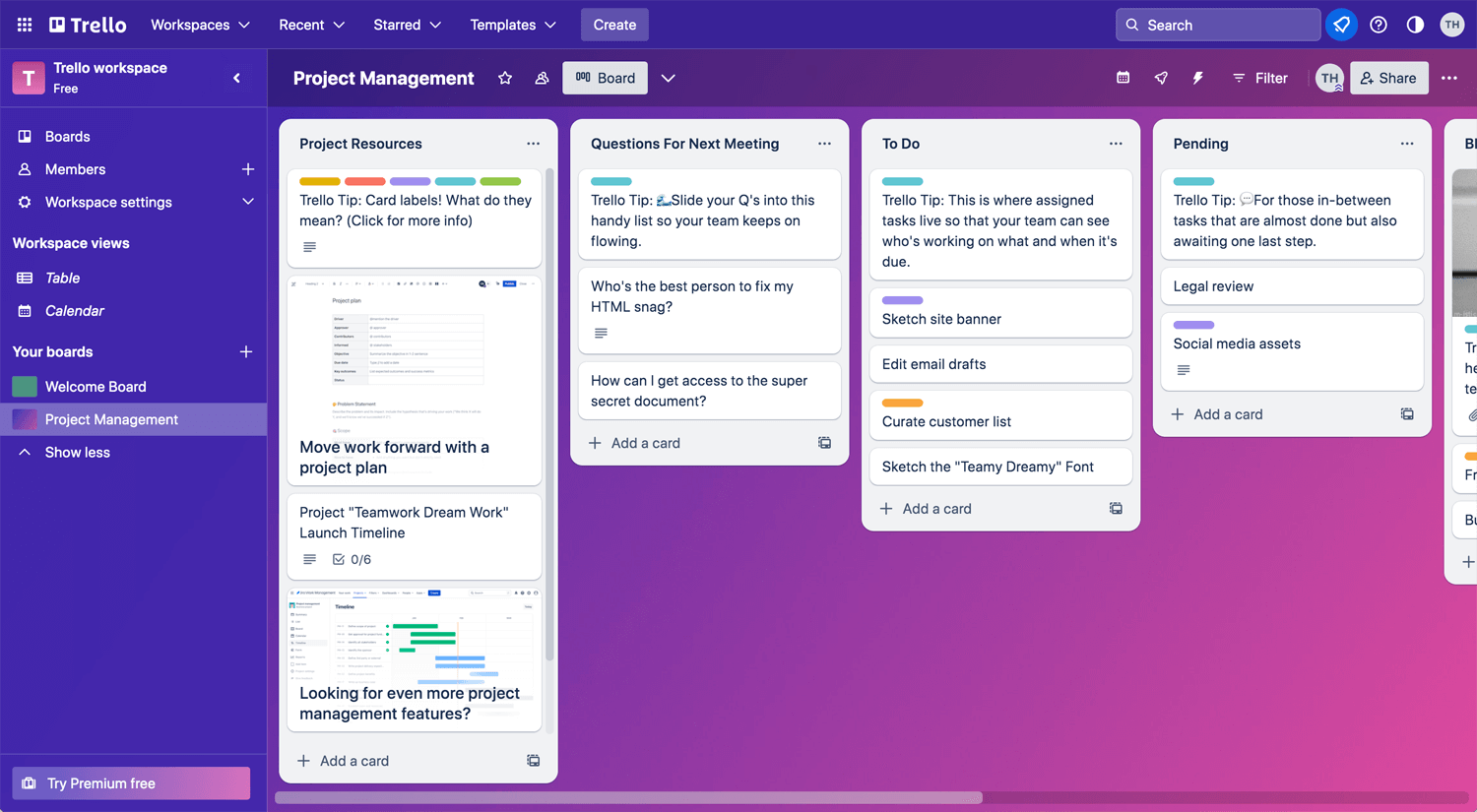Open Questions For Next Meeting list menu
The image size is (1477, 812).
pos(825,144)
